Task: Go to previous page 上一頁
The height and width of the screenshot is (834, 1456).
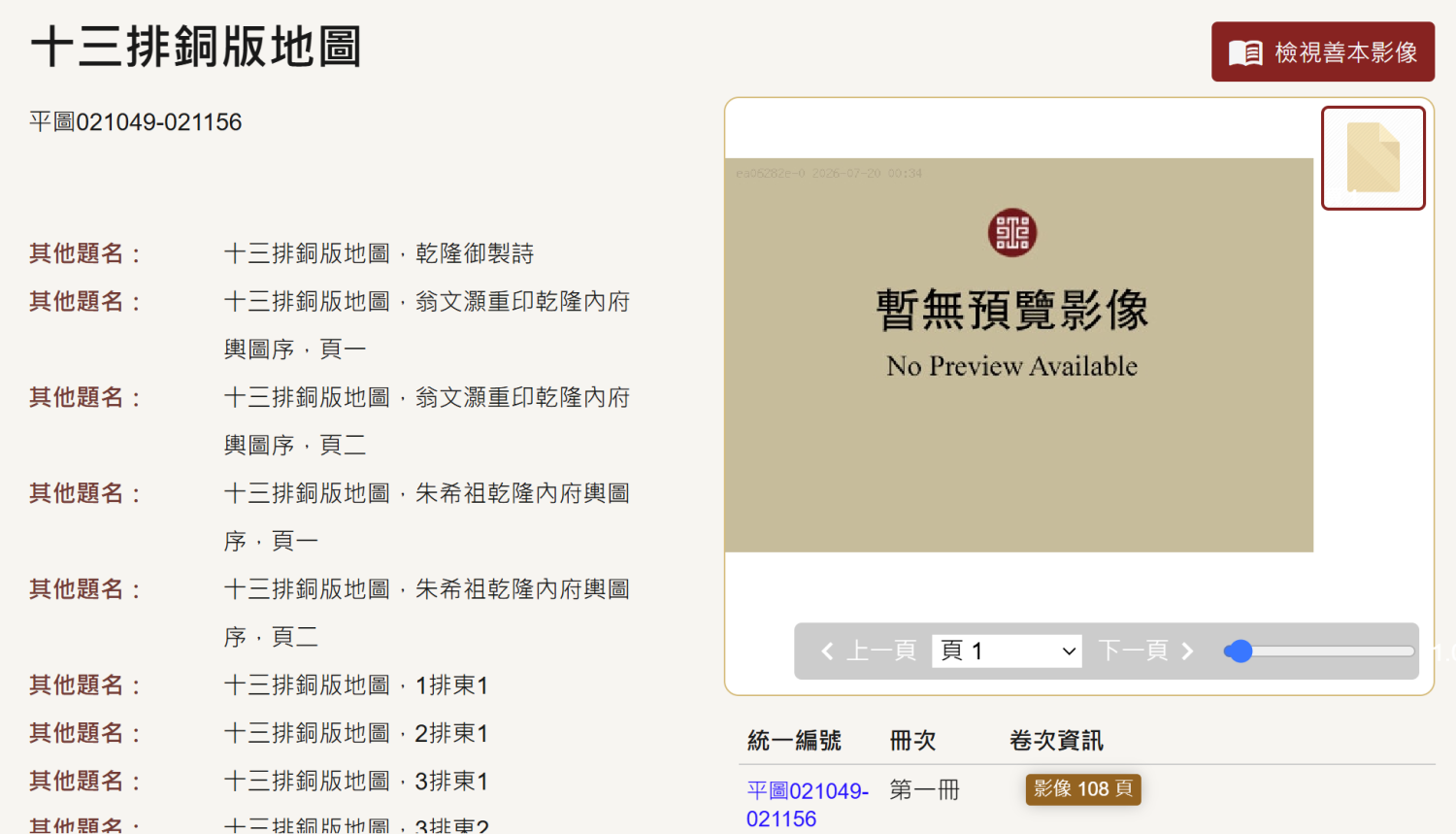Action: (869, 651)
